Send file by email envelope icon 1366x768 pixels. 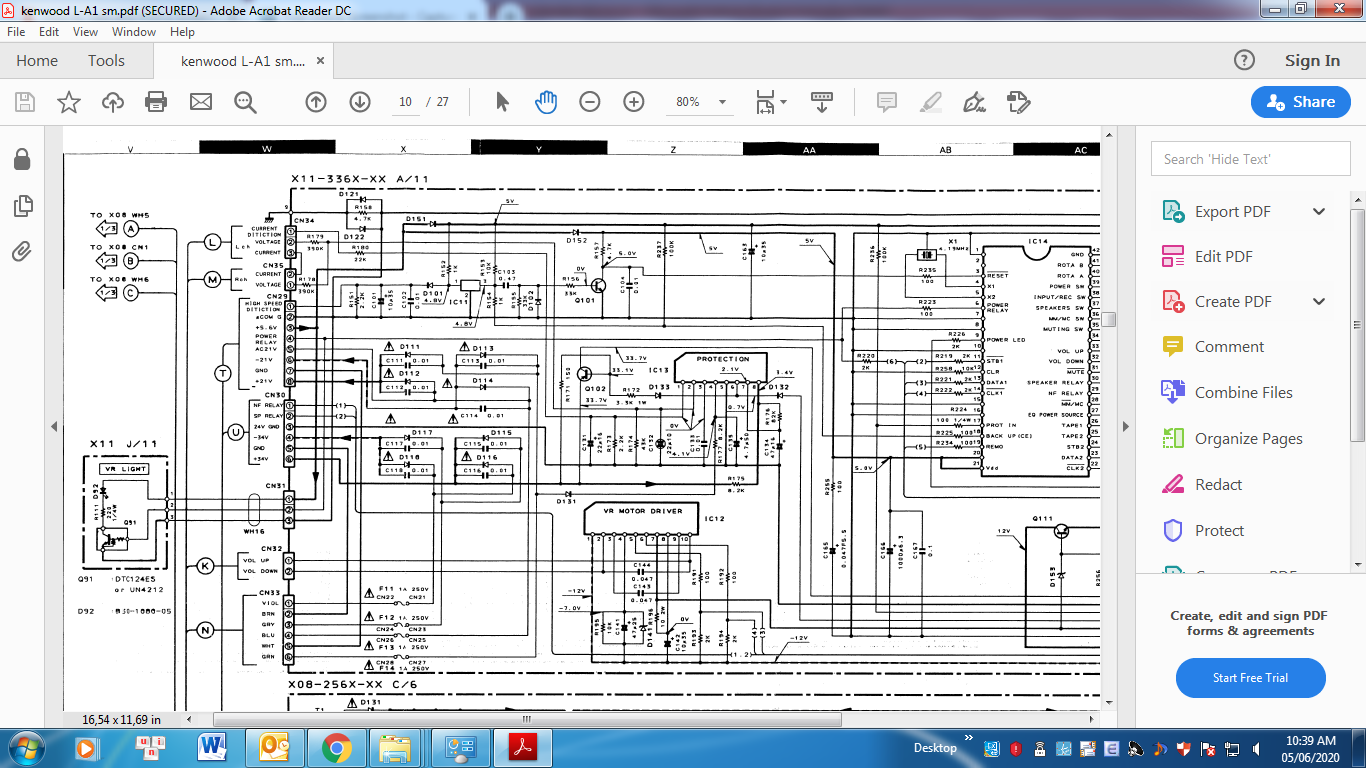pos(201,102)
